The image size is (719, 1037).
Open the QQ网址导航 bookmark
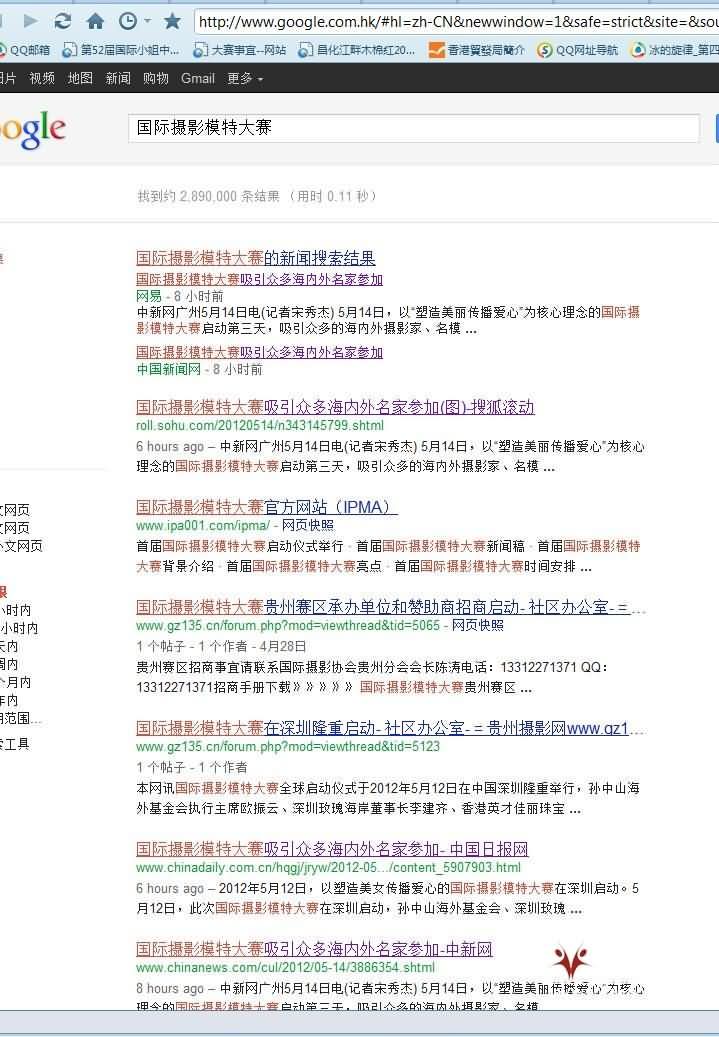click(577, 50)
